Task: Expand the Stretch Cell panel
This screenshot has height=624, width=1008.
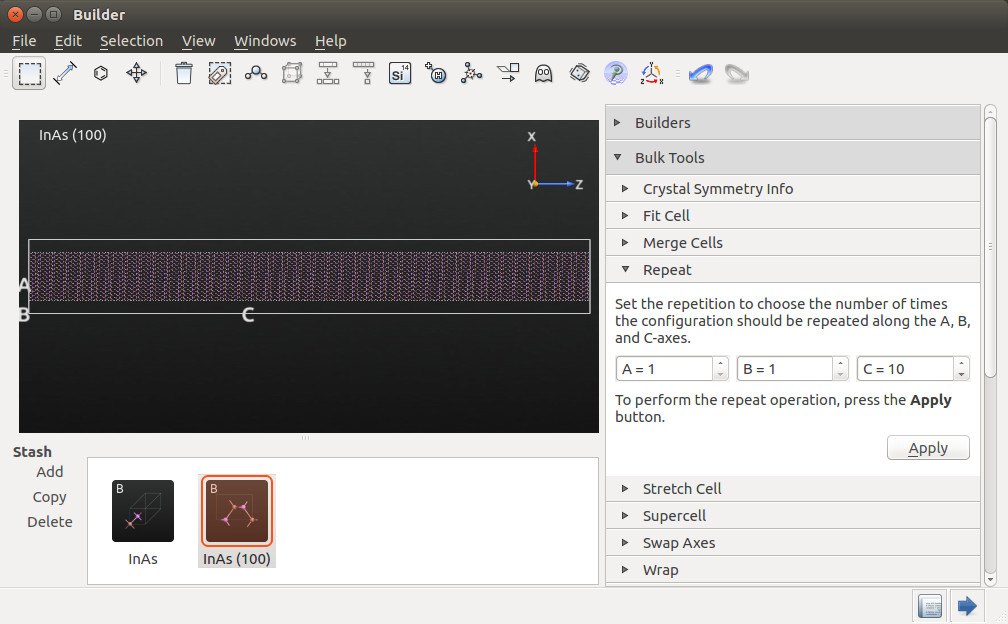Action: click(x=793, y=488)
